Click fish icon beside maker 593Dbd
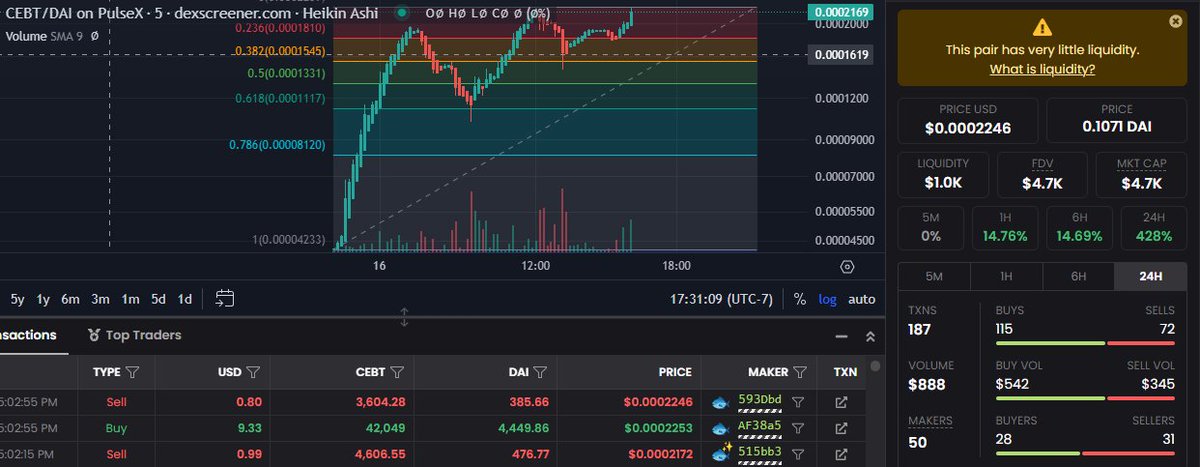 (719, 402)
